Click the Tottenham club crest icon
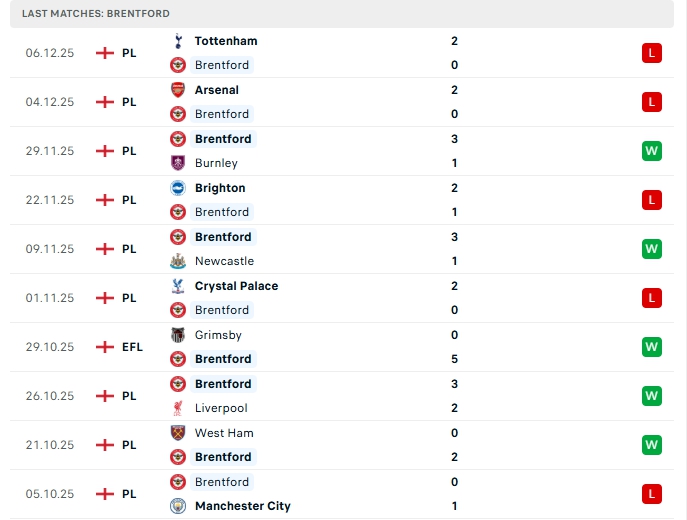 click(x=178, y=41)
